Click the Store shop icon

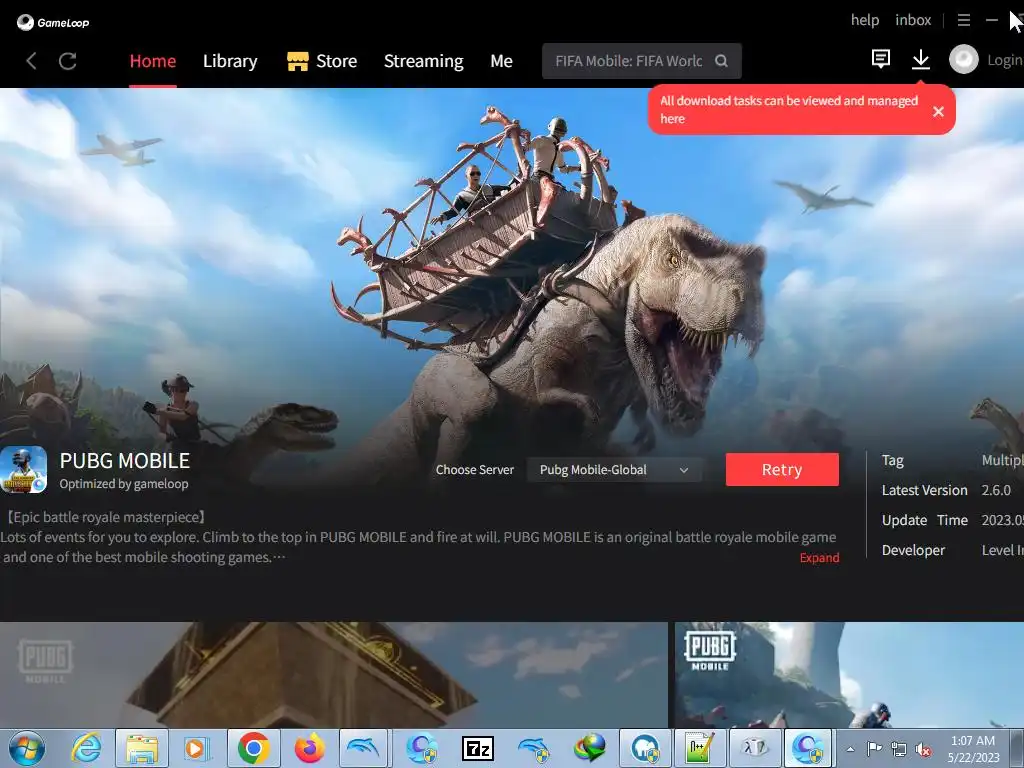click(x=297, y=61)
